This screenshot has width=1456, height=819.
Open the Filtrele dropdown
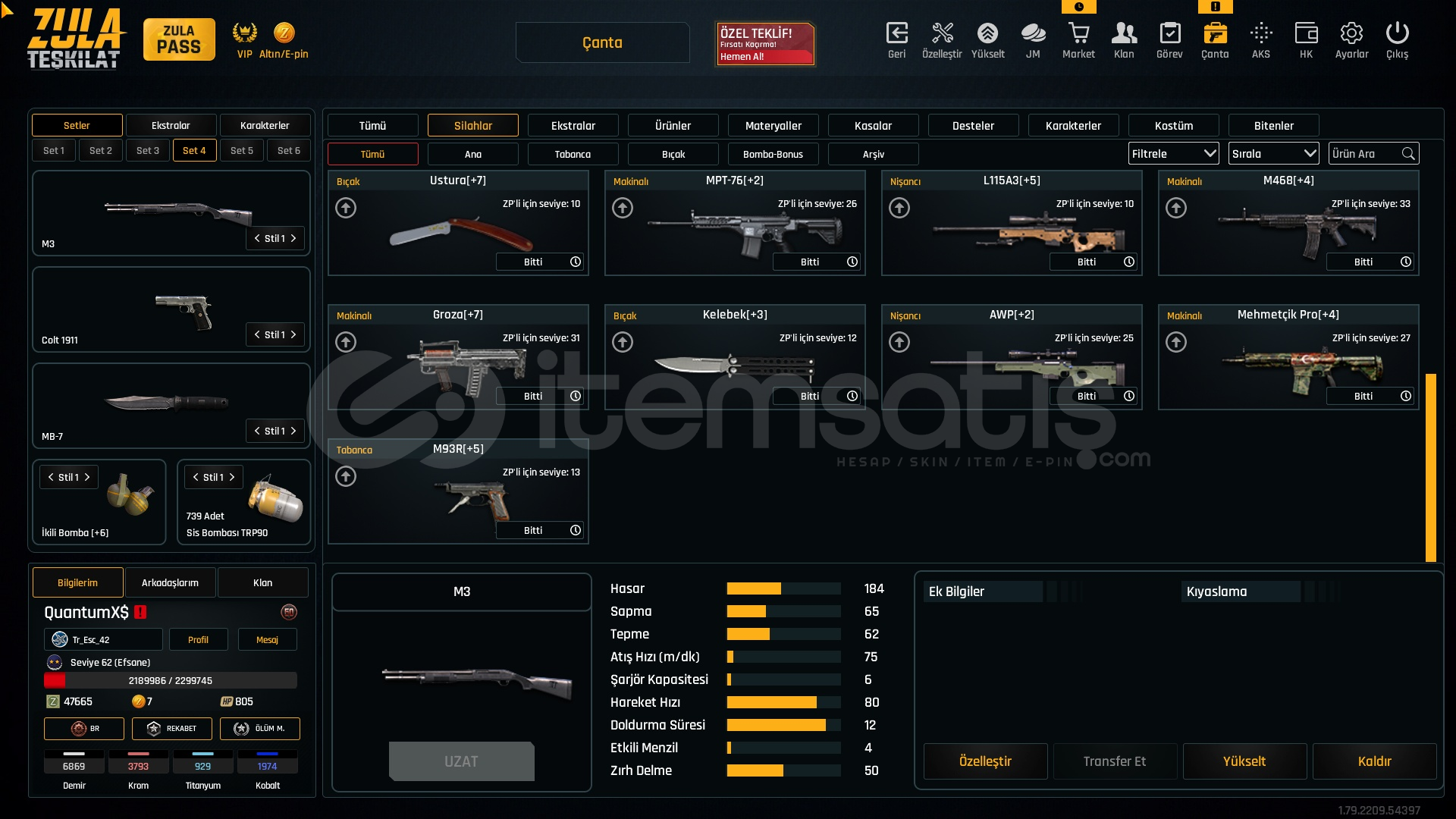pyautogui.click(x=1173, y=153)
